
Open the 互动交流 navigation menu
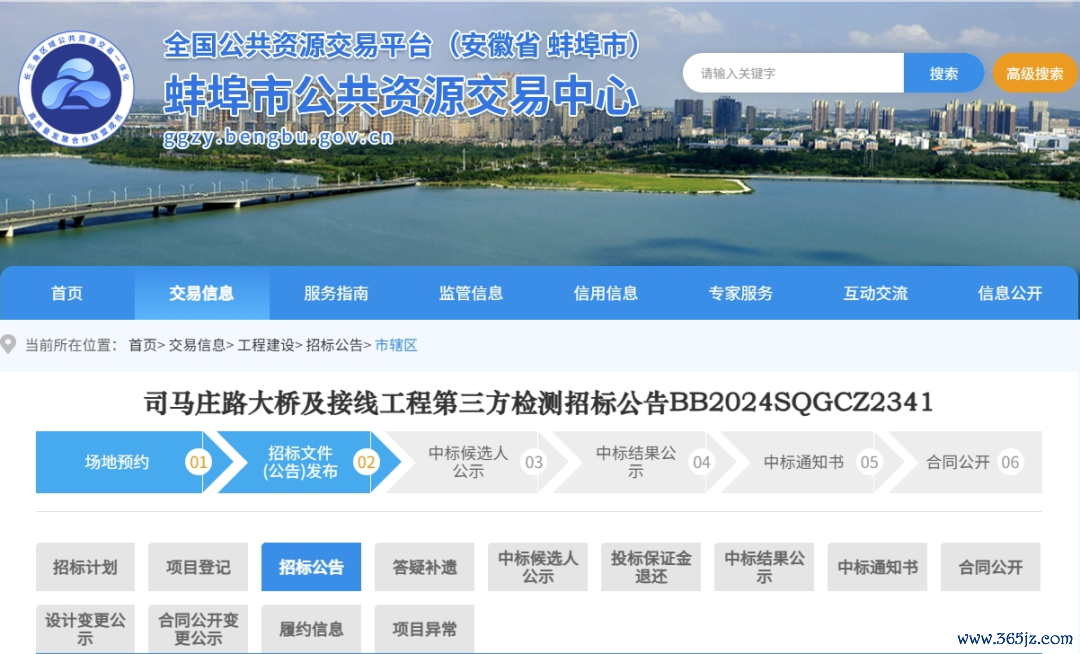pos(875,293)
